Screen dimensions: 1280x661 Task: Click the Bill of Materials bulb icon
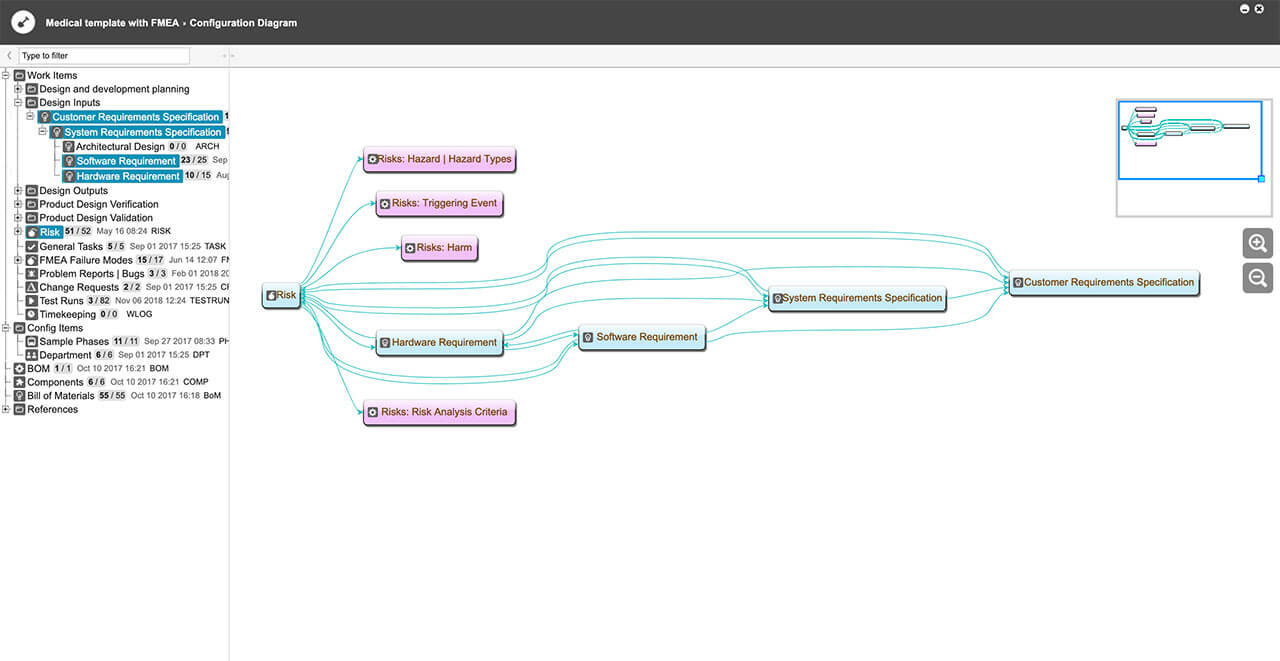pyautogui.click(x=20, y=395)
